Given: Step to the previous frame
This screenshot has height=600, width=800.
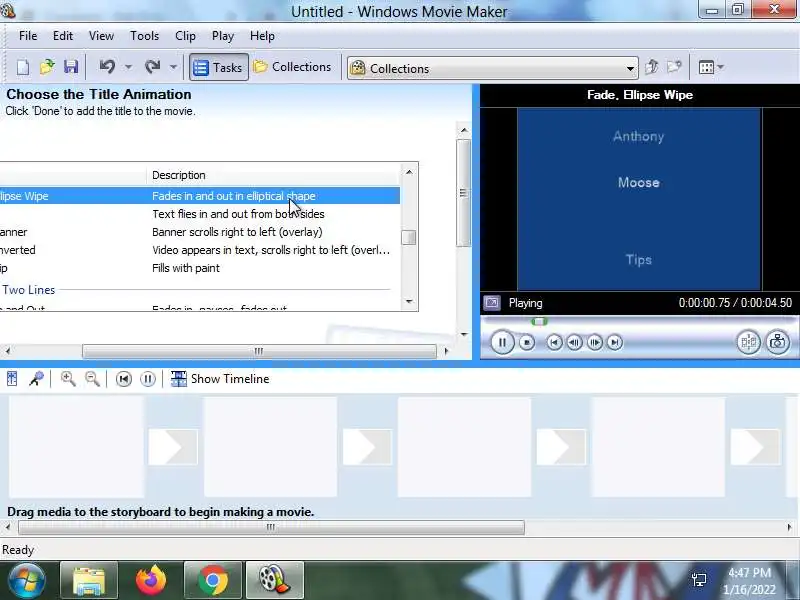Looking at the screenshot, I should tap(574, 342).
